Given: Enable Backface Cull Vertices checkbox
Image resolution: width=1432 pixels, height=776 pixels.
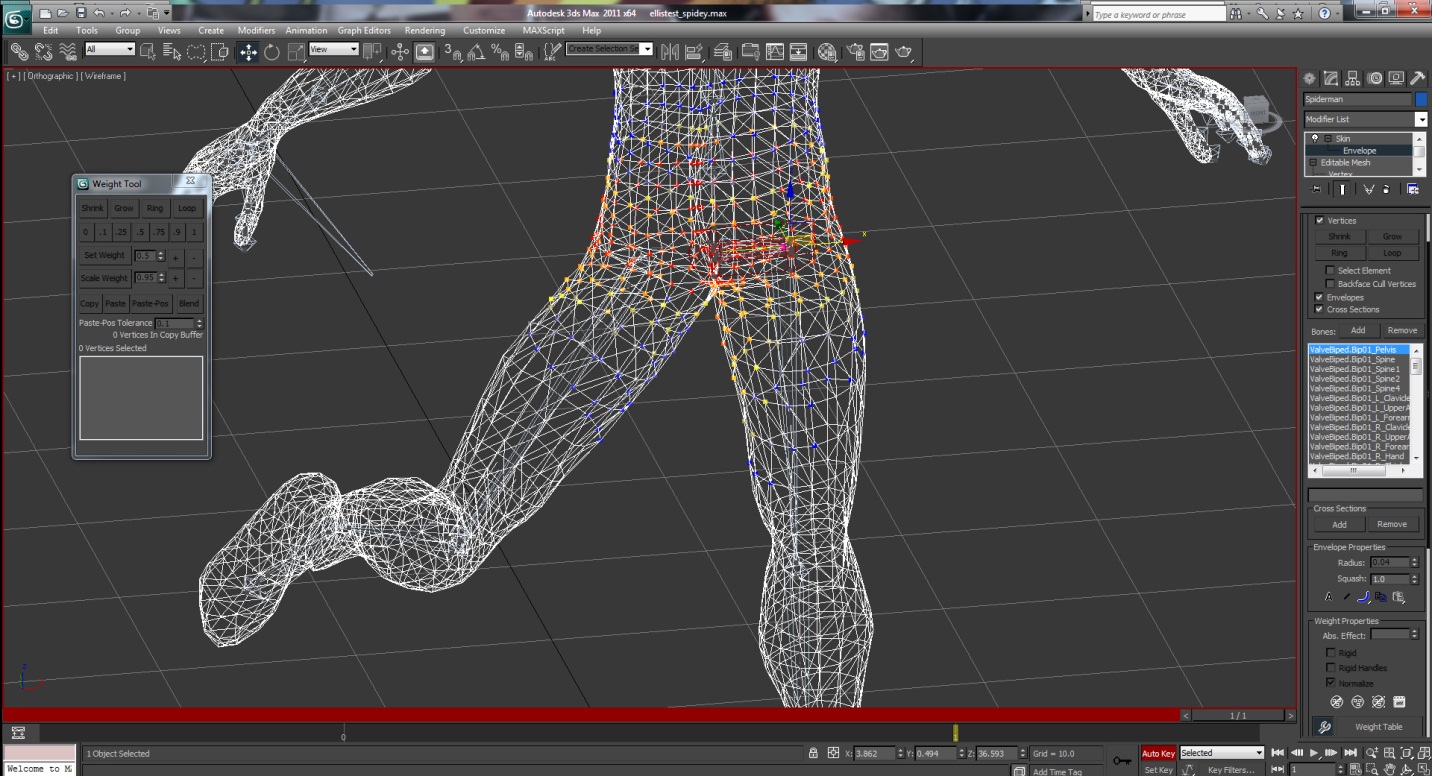Looking at the screenshot, I should (1329, 284).
